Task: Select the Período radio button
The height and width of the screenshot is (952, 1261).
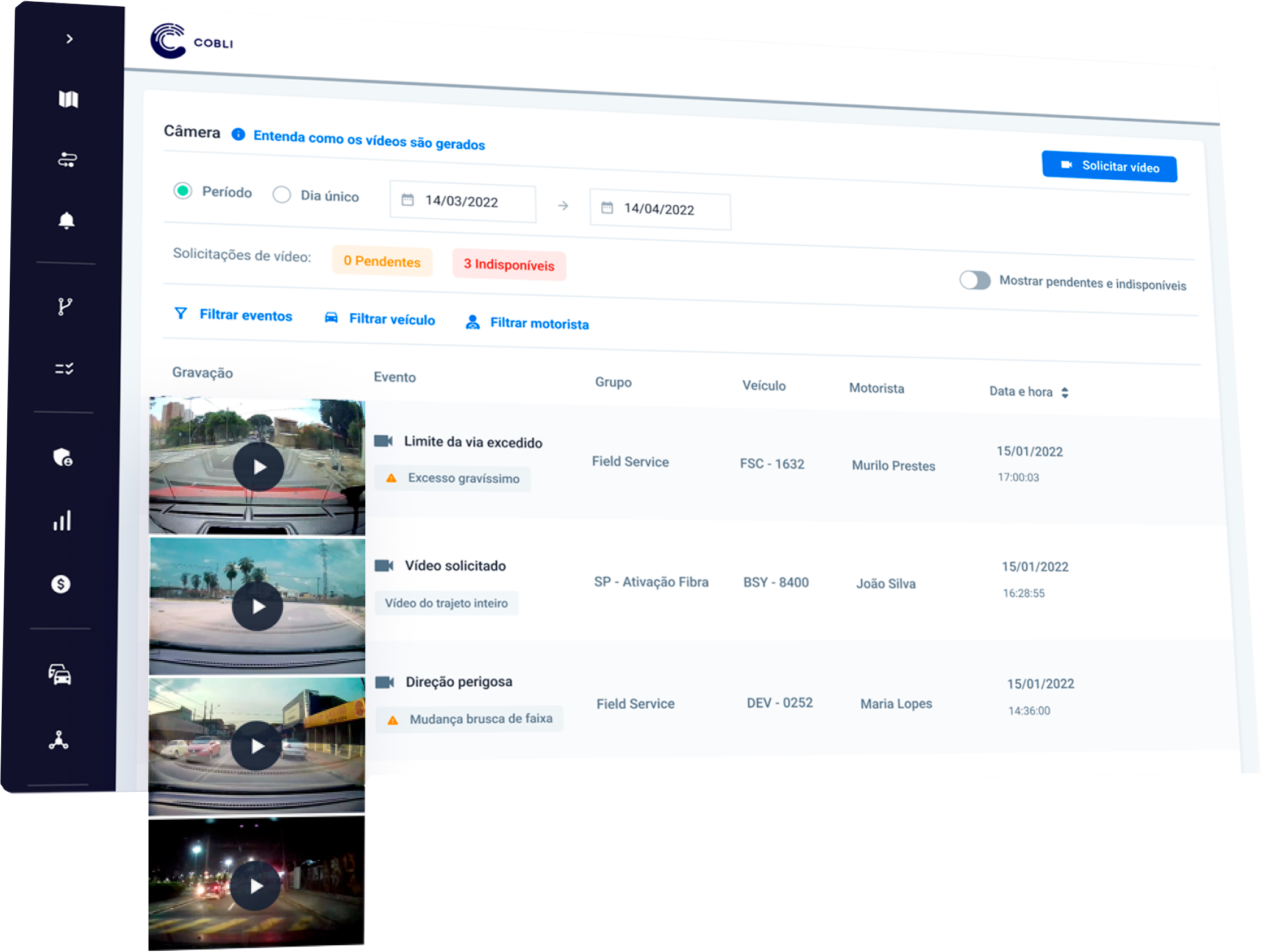Action: click(183, 191)
